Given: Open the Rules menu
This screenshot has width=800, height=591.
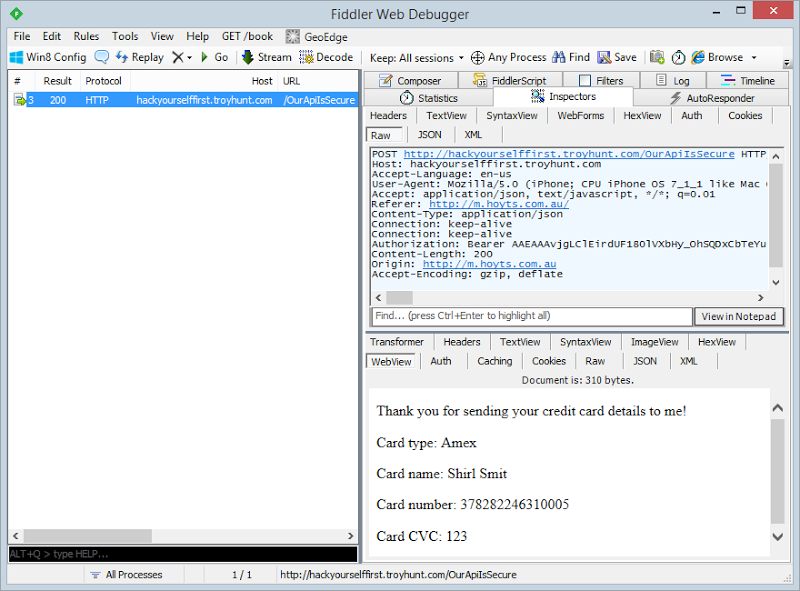Looking at the screenshot, I should point(86,36).
